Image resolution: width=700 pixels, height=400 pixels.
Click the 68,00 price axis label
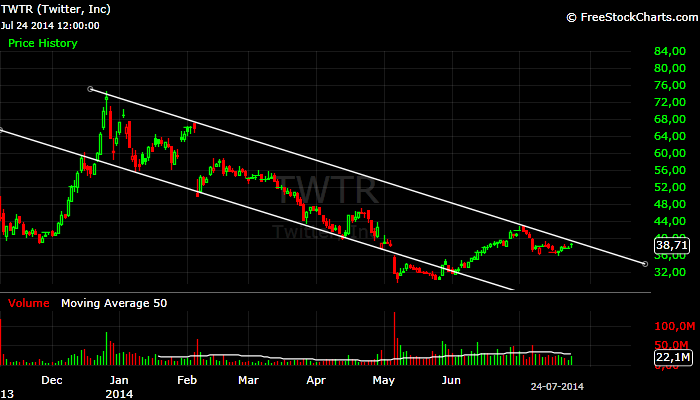click(x=670, y=119)
